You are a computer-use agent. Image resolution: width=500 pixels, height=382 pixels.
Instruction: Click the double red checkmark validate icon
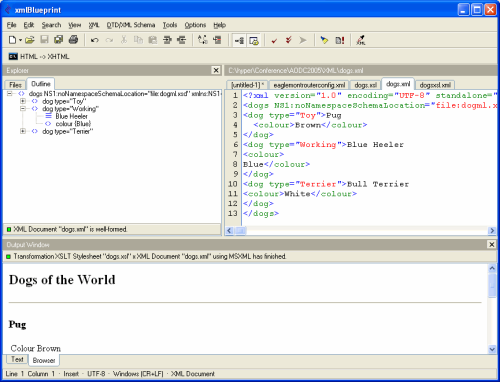click(289, 40)
